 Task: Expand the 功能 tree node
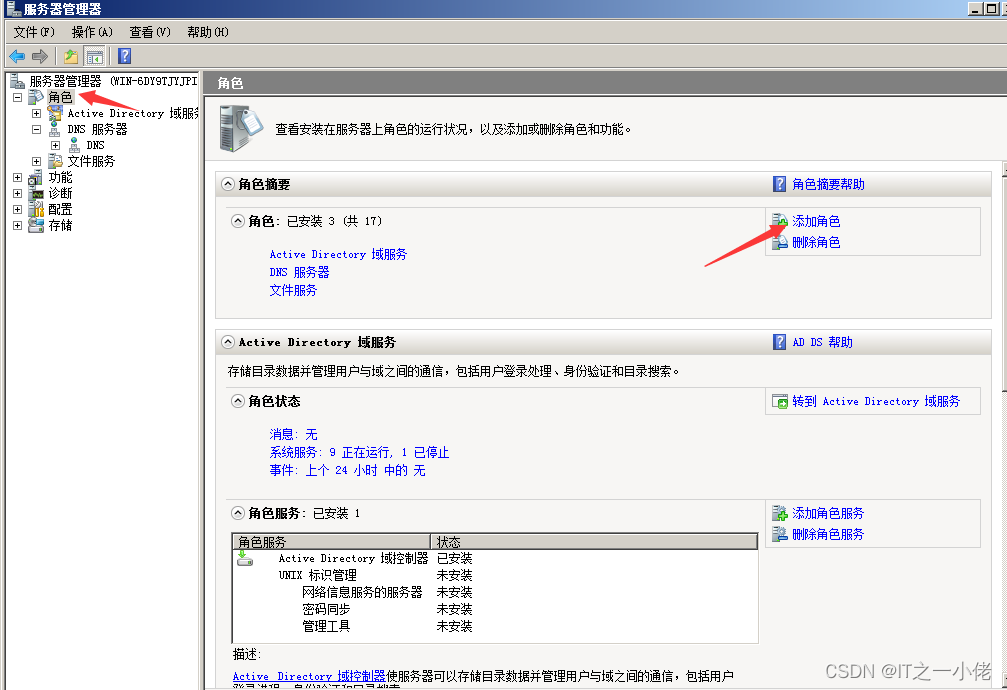pyautogui.click(x=17, y=178)
